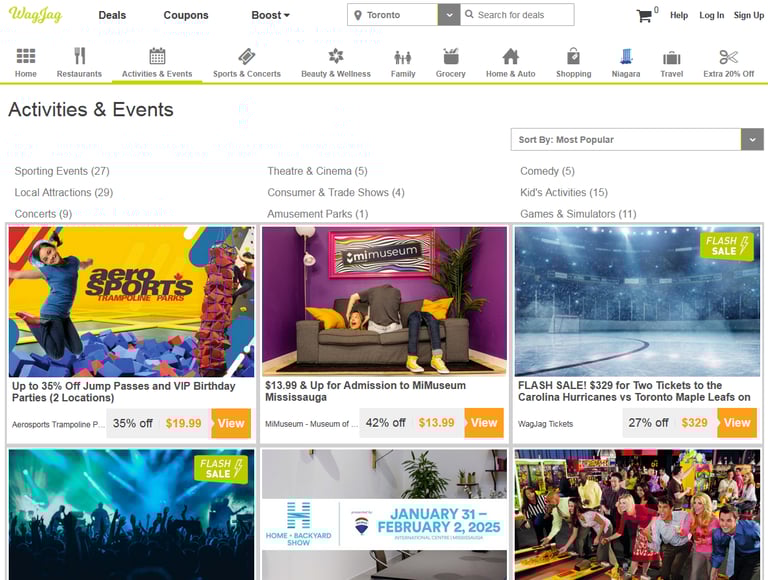This screenshot has height=580, width=768.
Task: Click the 42% off label
Action: [385, 423]
